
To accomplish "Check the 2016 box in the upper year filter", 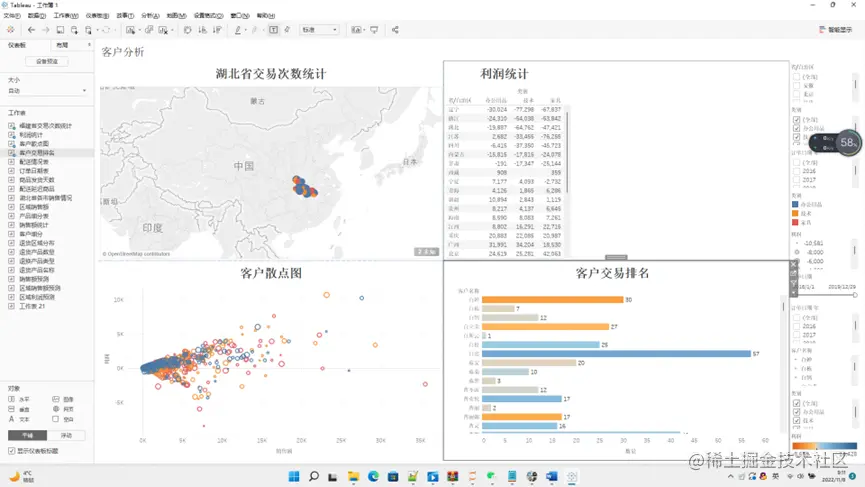I will 797,172.
